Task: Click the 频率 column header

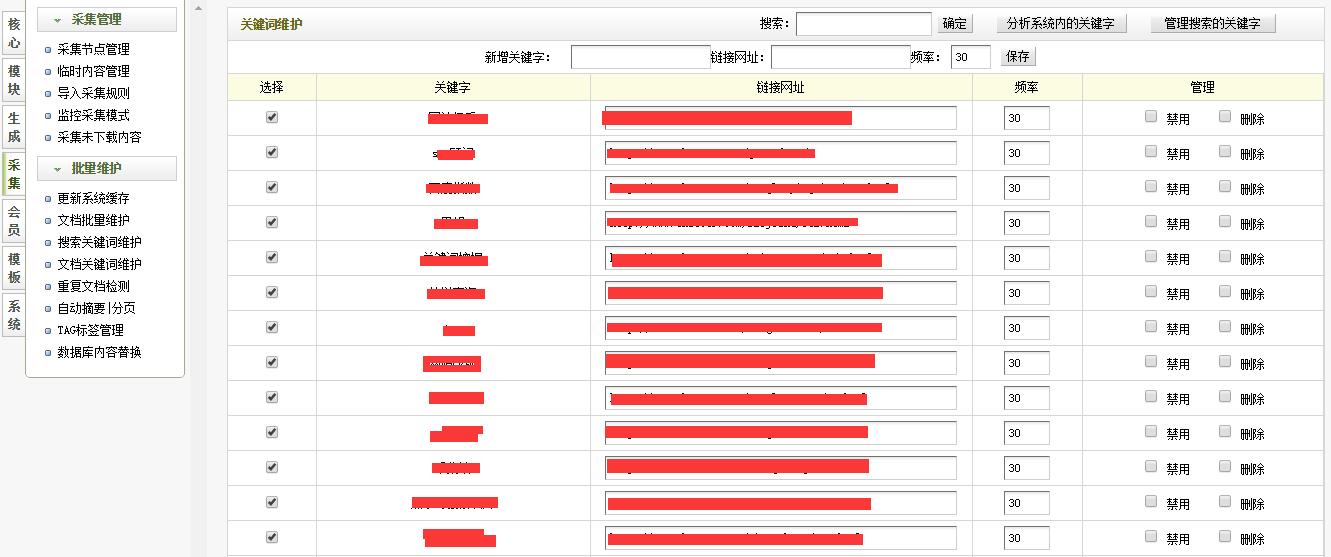Action: click(1027, 88)
